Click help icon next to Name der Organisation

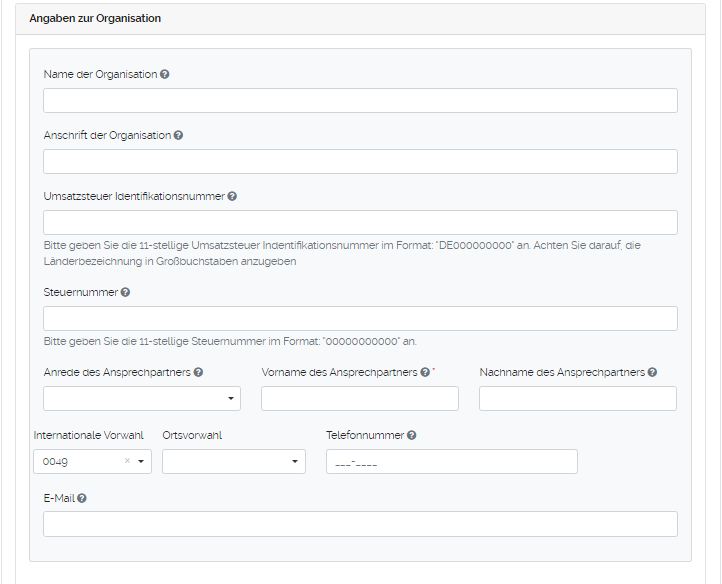(164, 75)
